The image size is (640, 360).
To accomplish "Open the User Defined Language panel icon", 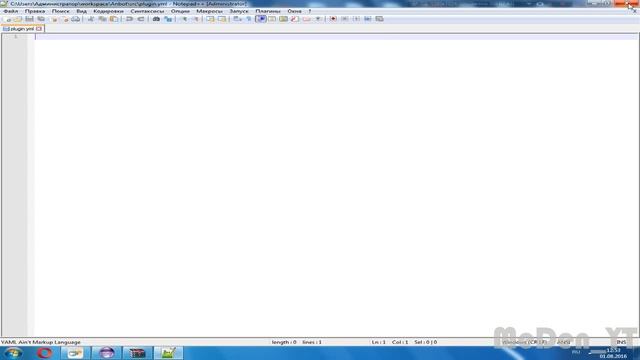I will coord(271,19).
